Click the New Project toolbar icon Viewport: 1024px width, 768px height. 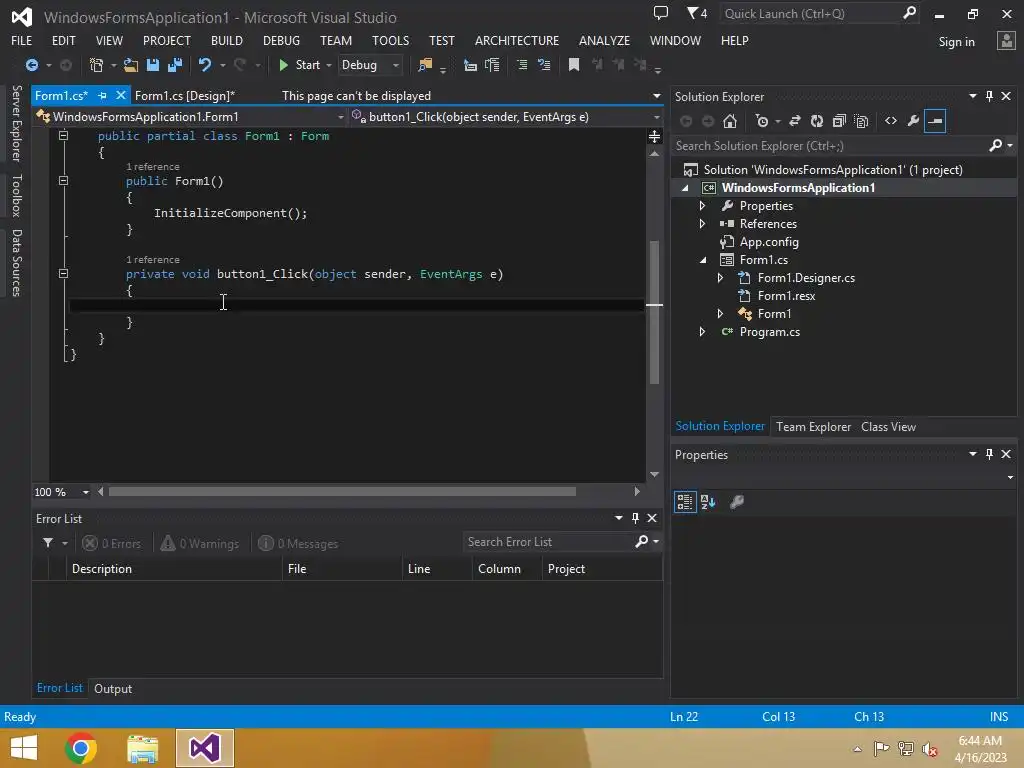97,65
